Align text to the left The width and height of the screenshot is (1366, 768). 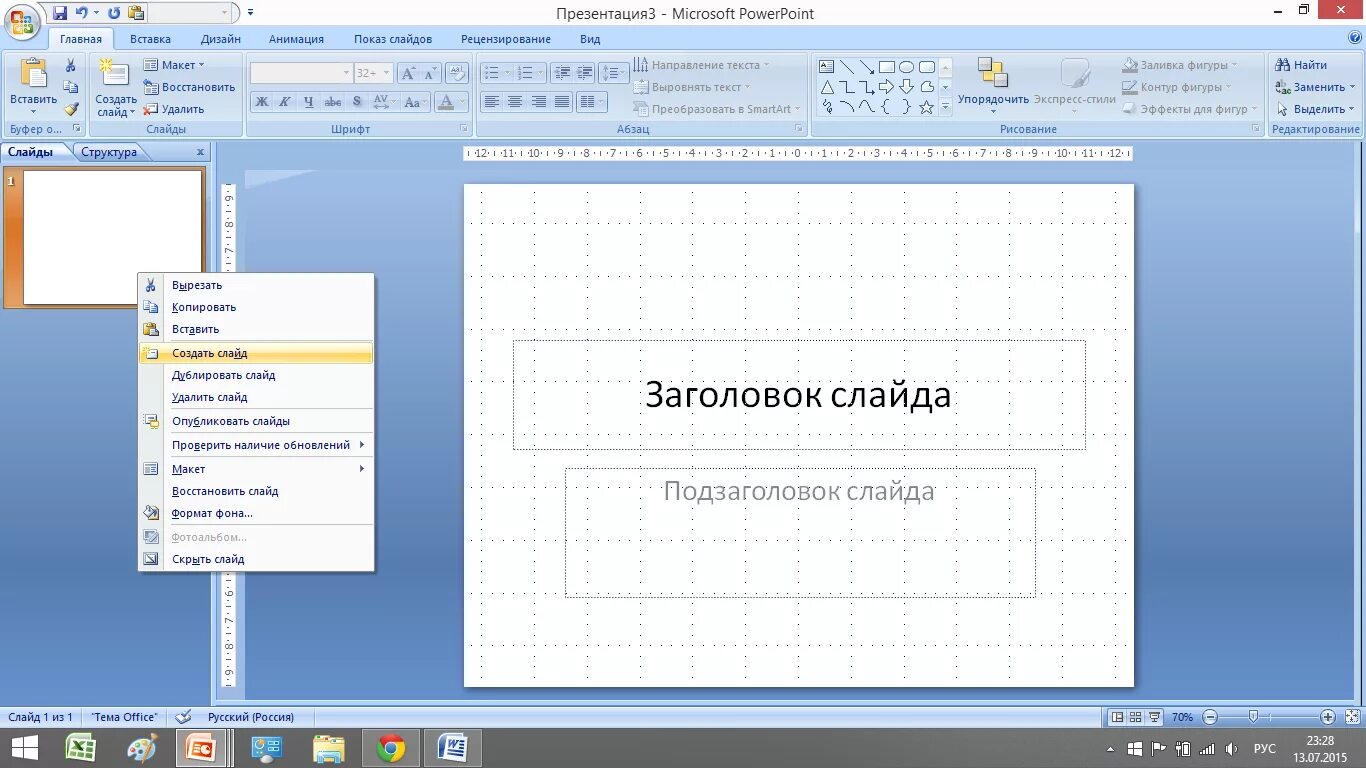tap(492, 102)
